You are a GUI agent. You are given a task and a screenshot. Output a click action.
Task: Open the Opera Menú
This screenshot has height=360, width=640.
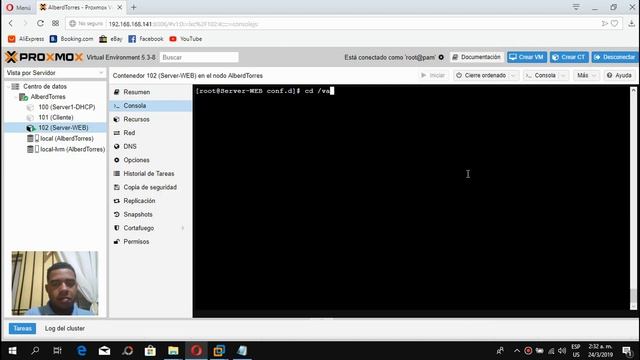[x=18, y=7]
